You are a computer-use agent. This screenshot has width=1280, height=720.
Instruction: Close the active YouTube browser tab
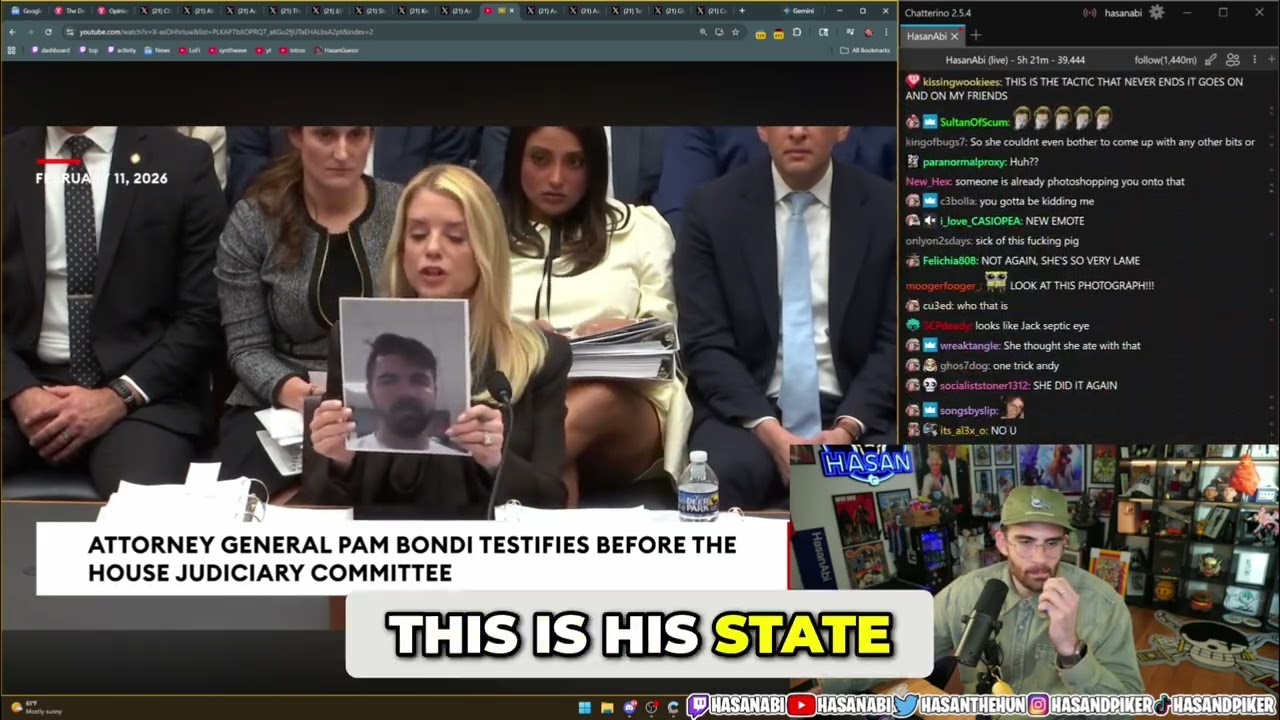[513, 10]
